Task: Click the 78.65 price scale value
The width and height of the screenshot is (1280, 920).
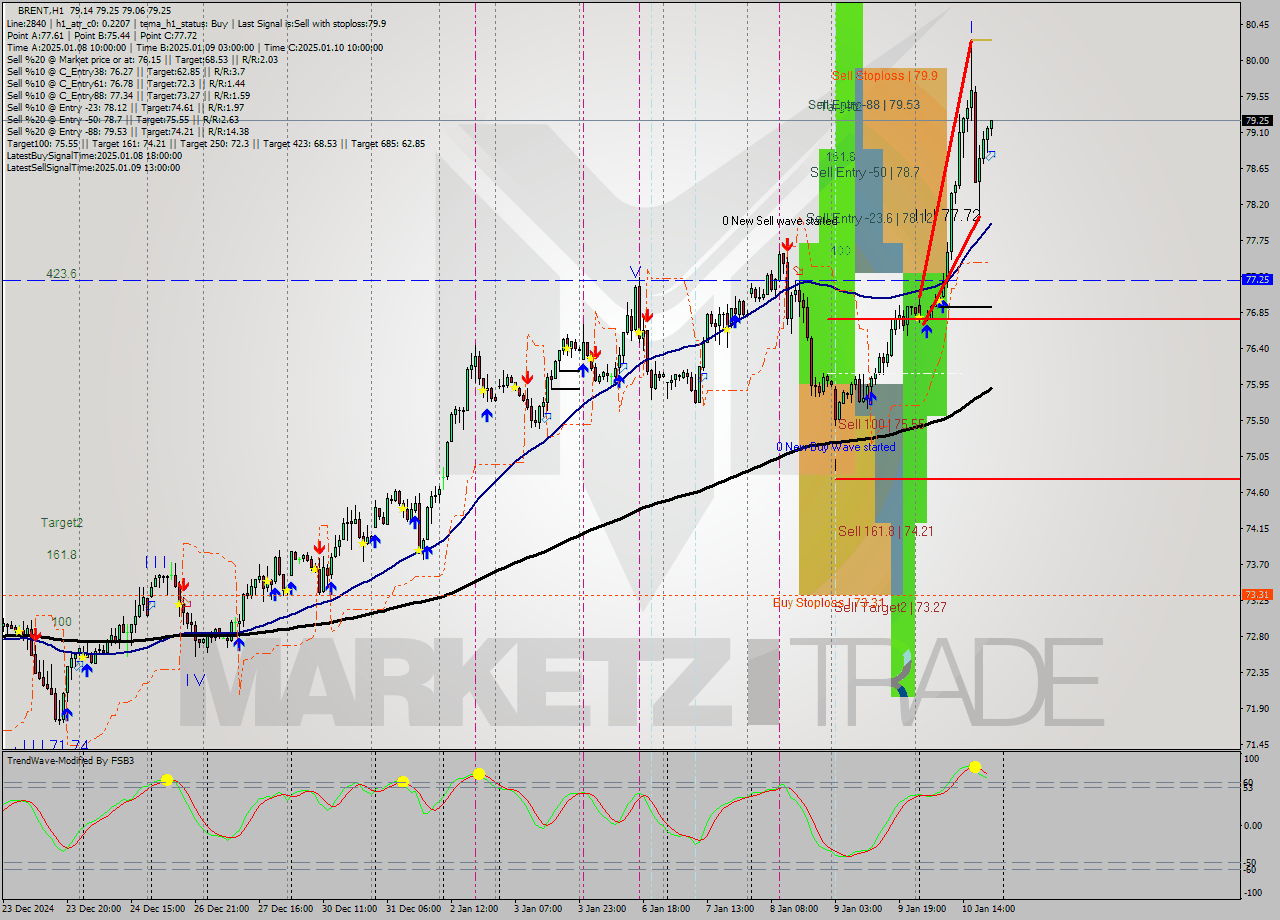Action: [1257, 168]
